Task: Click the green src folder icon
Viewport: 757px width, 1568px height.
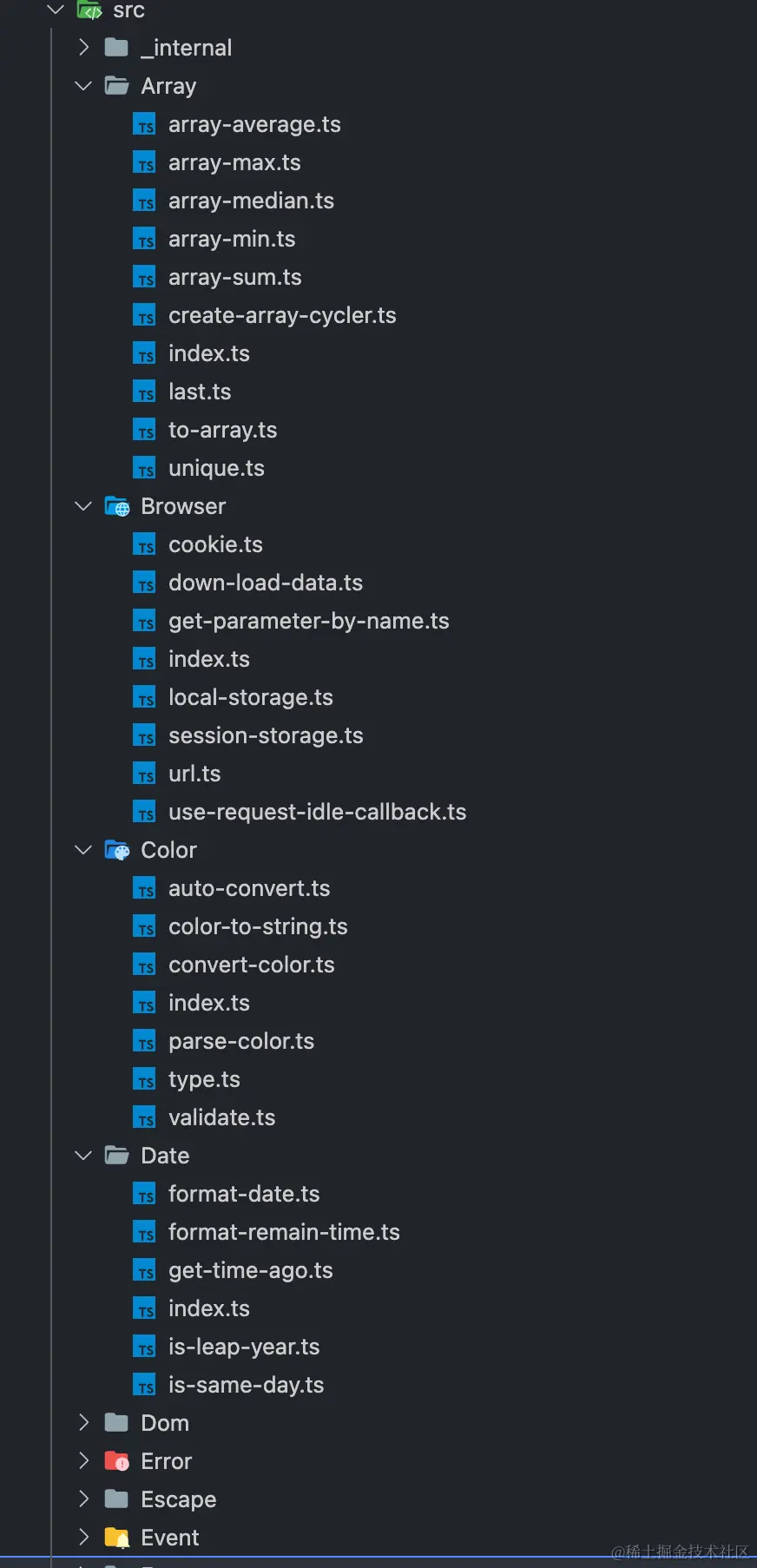Action: 89,10
